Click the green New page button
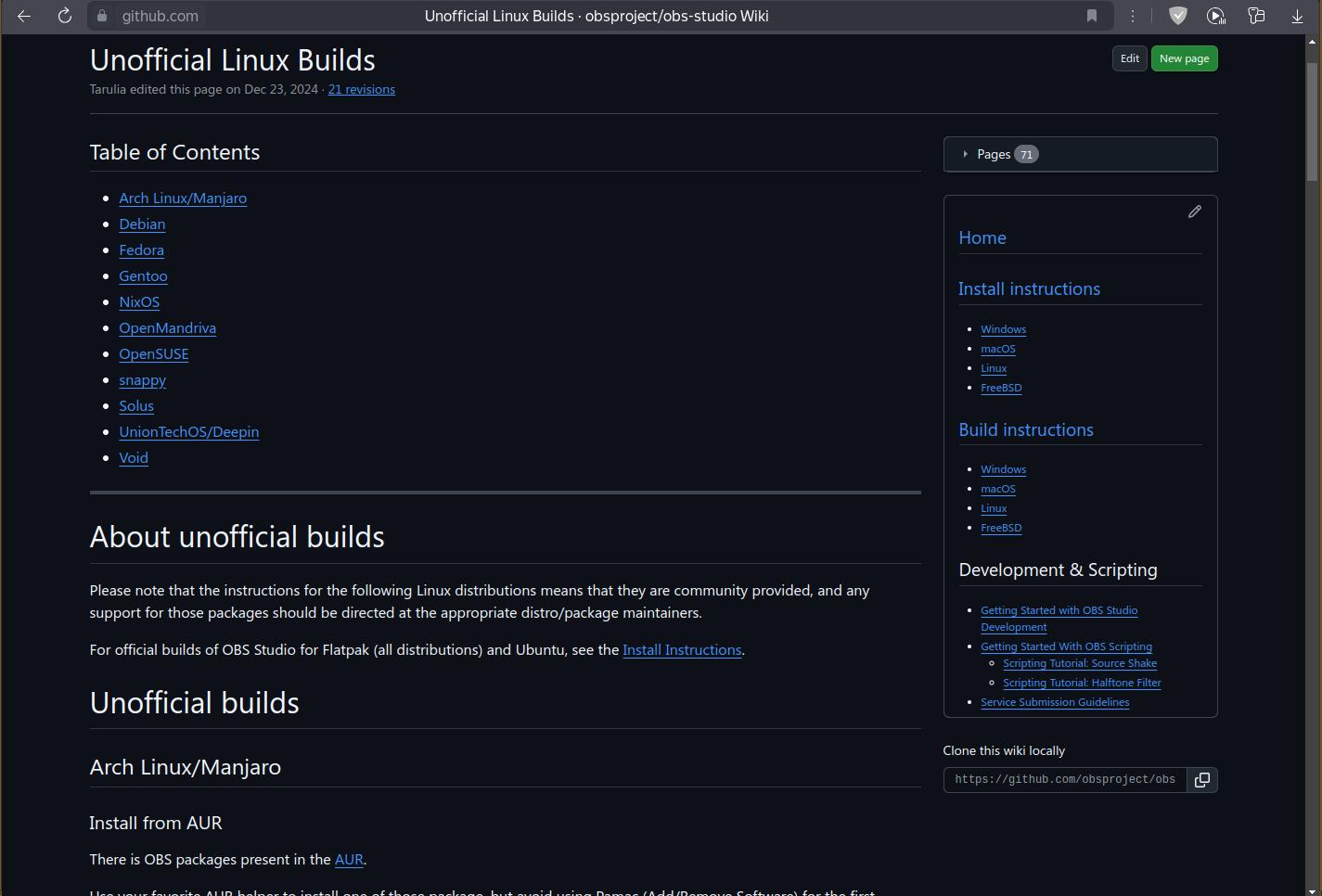 coord(1184,58)
